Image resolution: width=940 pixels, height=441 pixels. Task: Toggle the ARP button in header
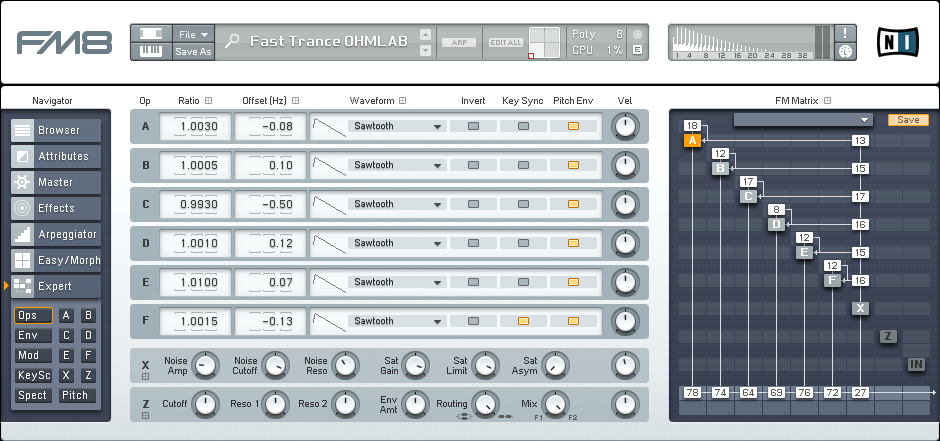point(459,43)
